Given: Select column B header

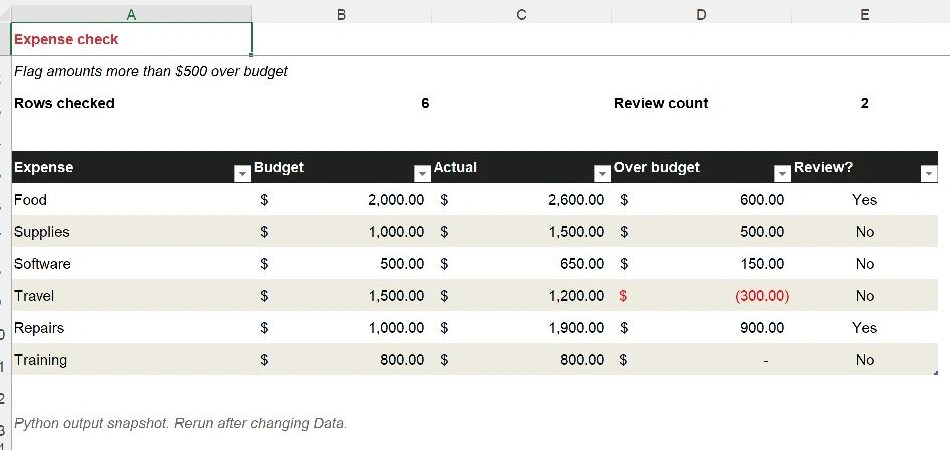Looking at the screenshot, I should click(x=342, y=14).
